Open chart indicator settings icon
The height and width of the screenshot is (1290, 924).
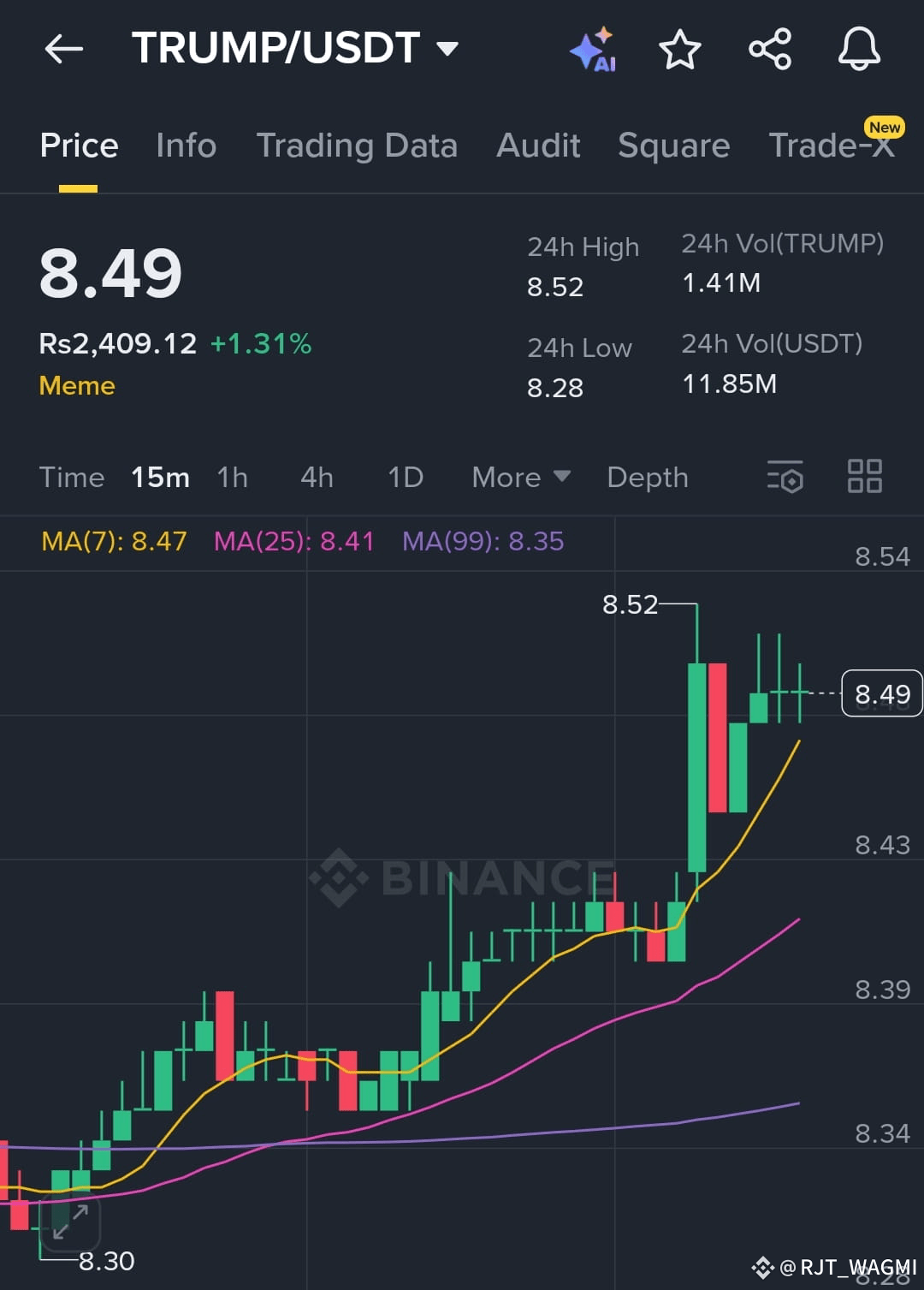pos(785,477)
